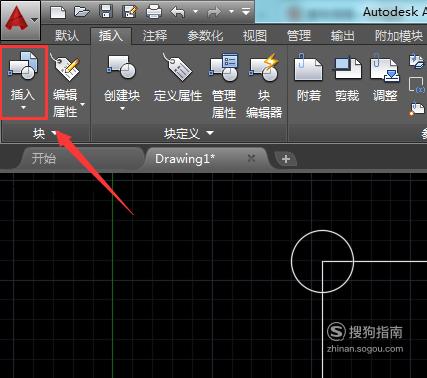Save the drawing with floppy disk icon
Viewport: 427px width, 378px height.
click(106, 13)
